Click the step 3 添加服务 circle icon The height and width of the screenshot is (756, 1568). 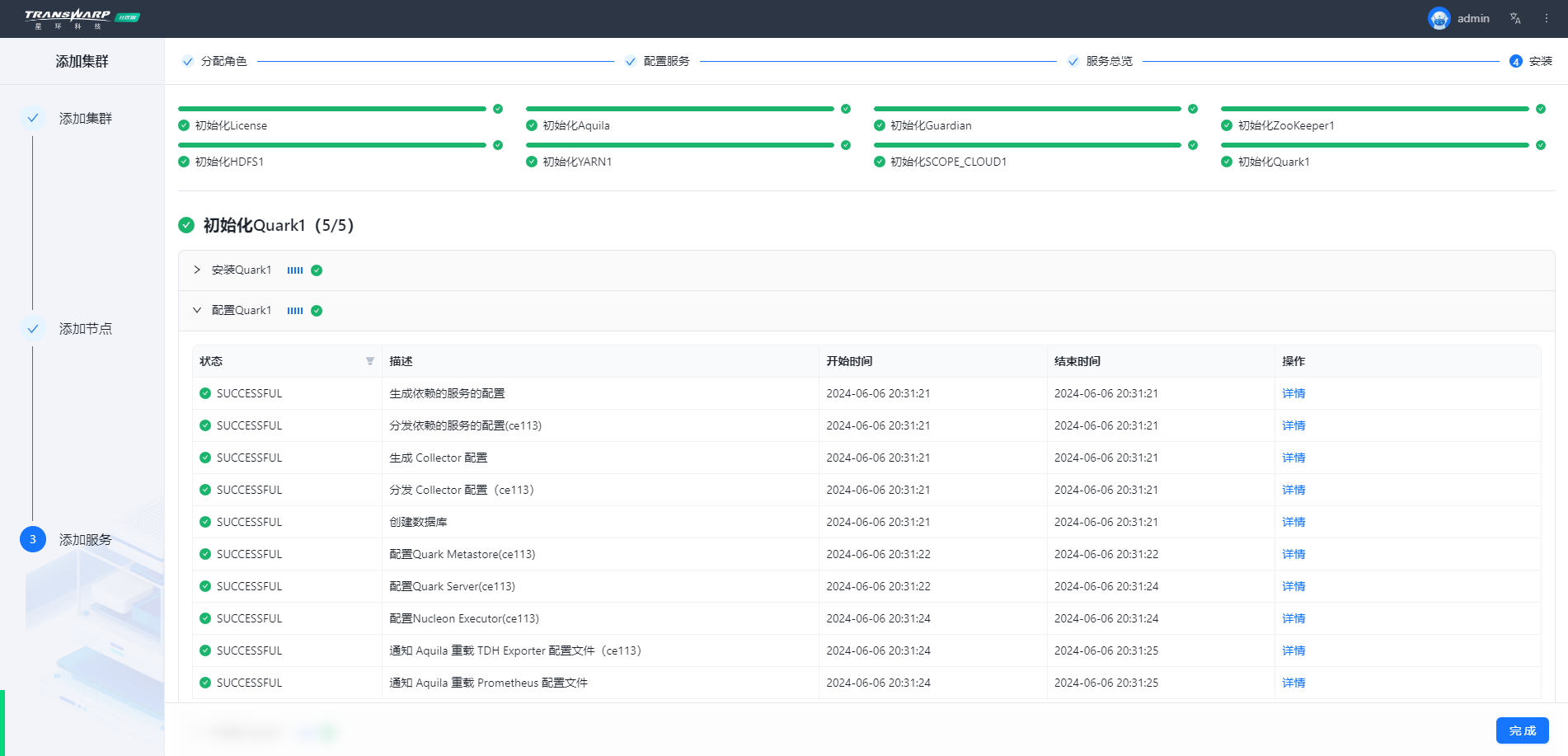[x=33, y=539]
